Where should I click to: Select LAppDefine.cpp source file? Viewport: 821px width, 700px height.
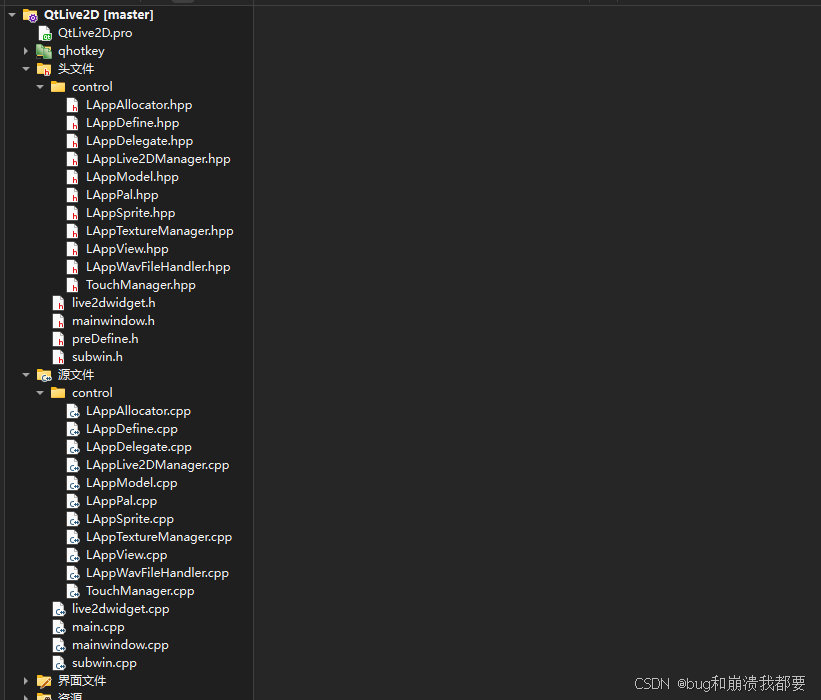point(131,429)
